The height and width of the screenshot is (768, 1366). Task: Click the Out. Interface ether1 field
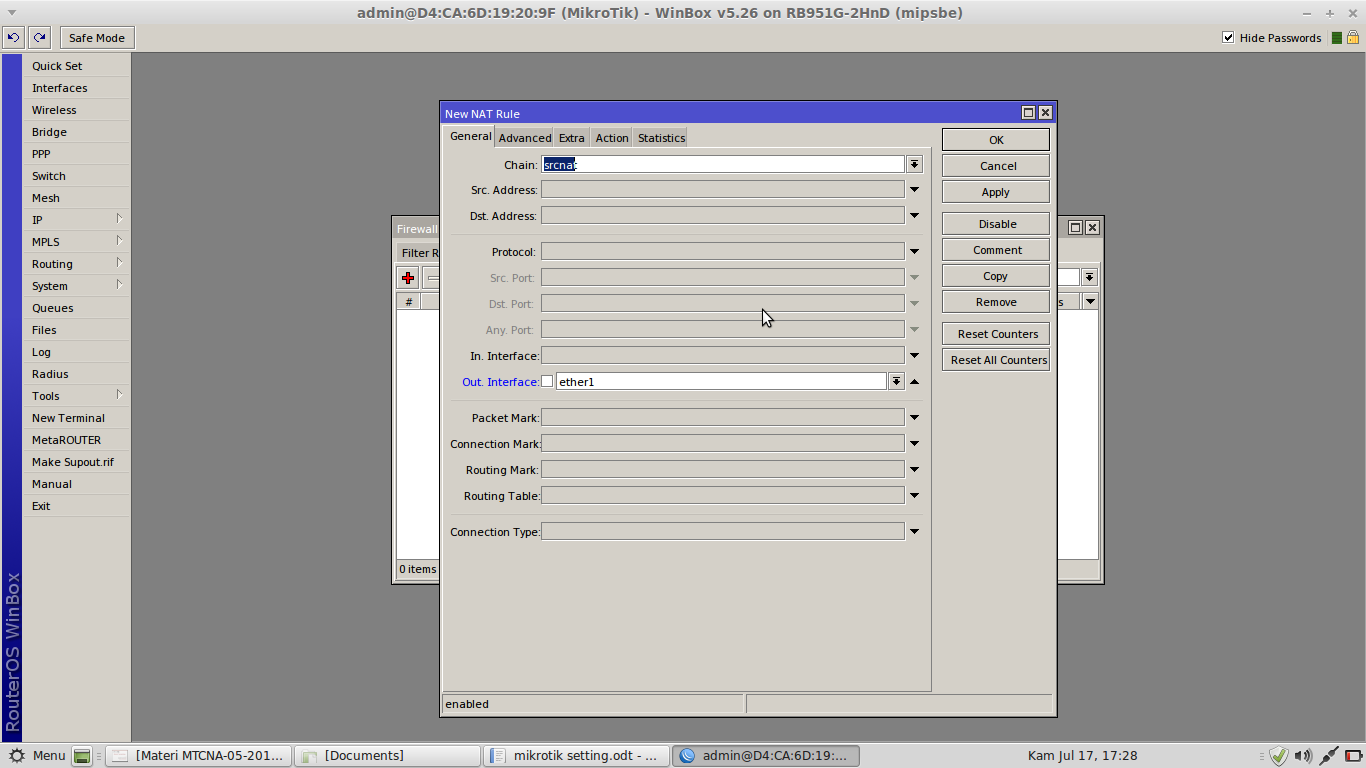[721, 381]
